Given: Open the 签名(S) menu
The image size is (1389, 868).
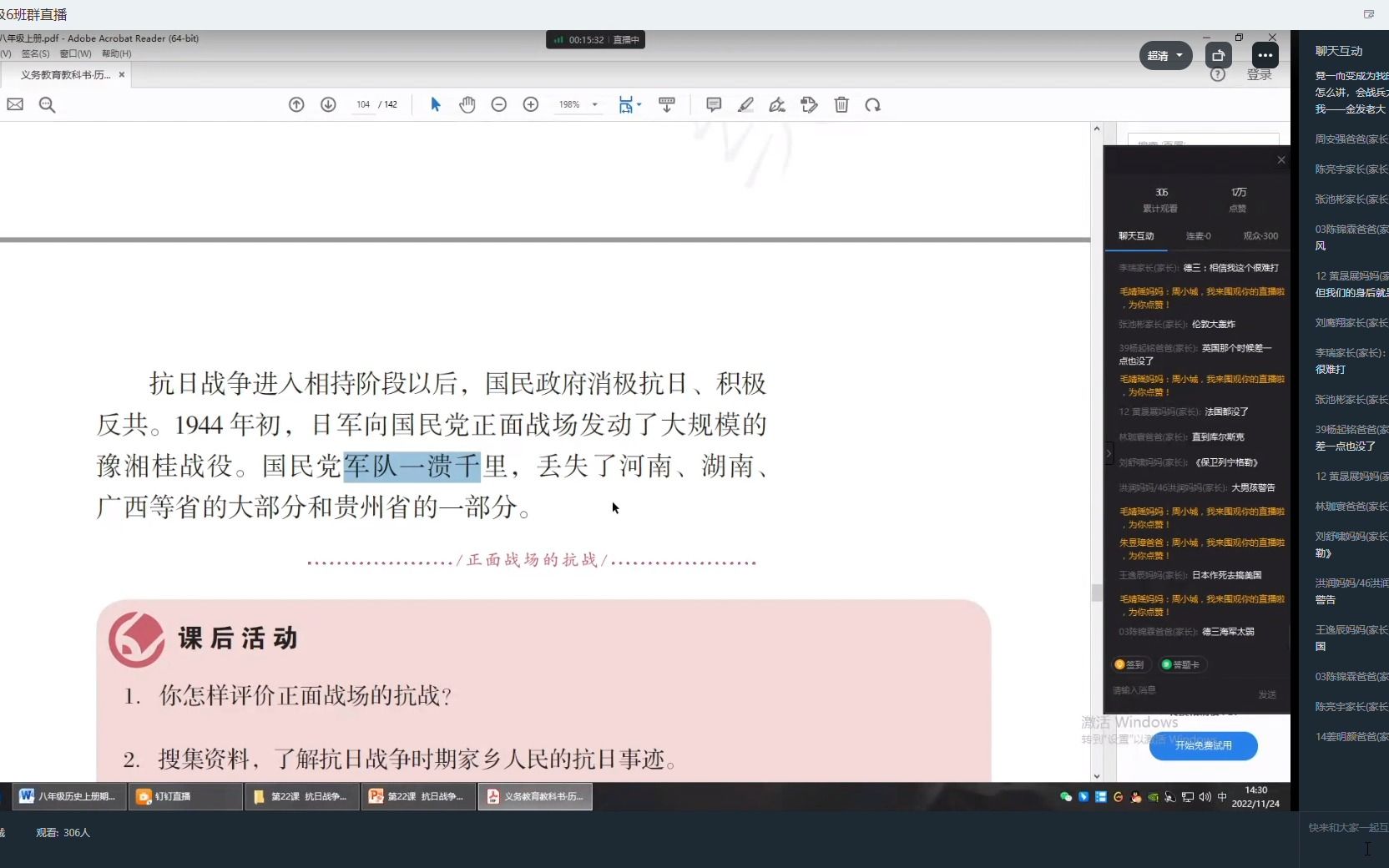Looking at the screenshot, I should click(x=35, y=53).
